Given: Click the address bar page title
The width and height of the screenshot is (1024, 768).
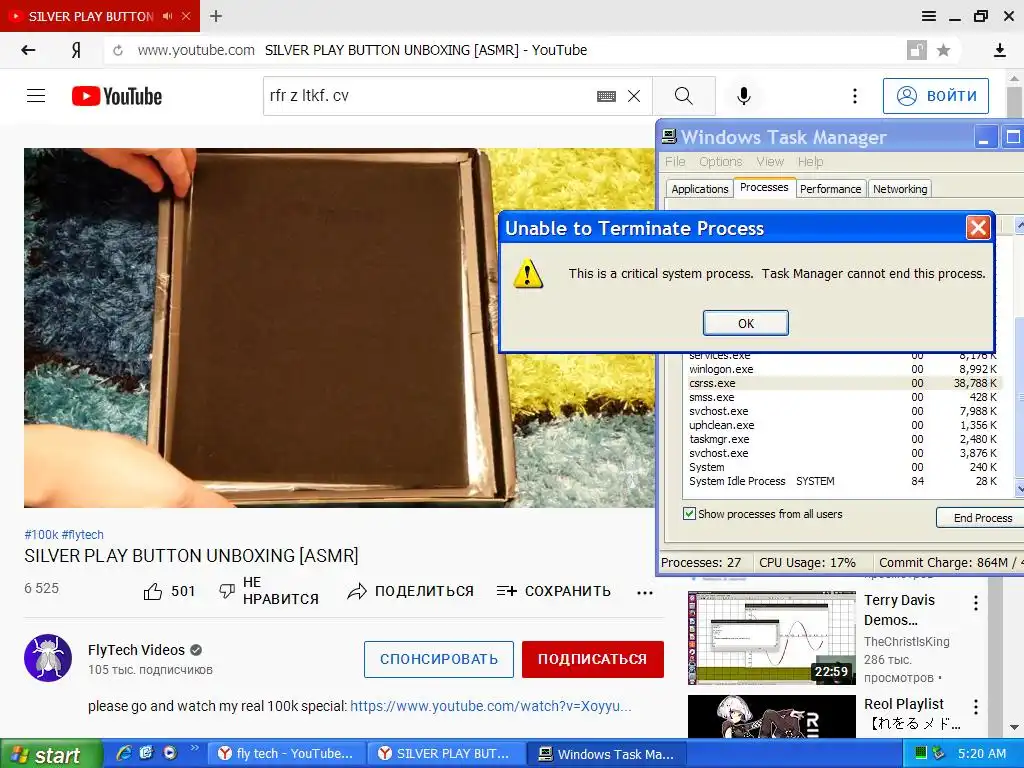Looking at the screenshot, I should click(x=426, y=50).
